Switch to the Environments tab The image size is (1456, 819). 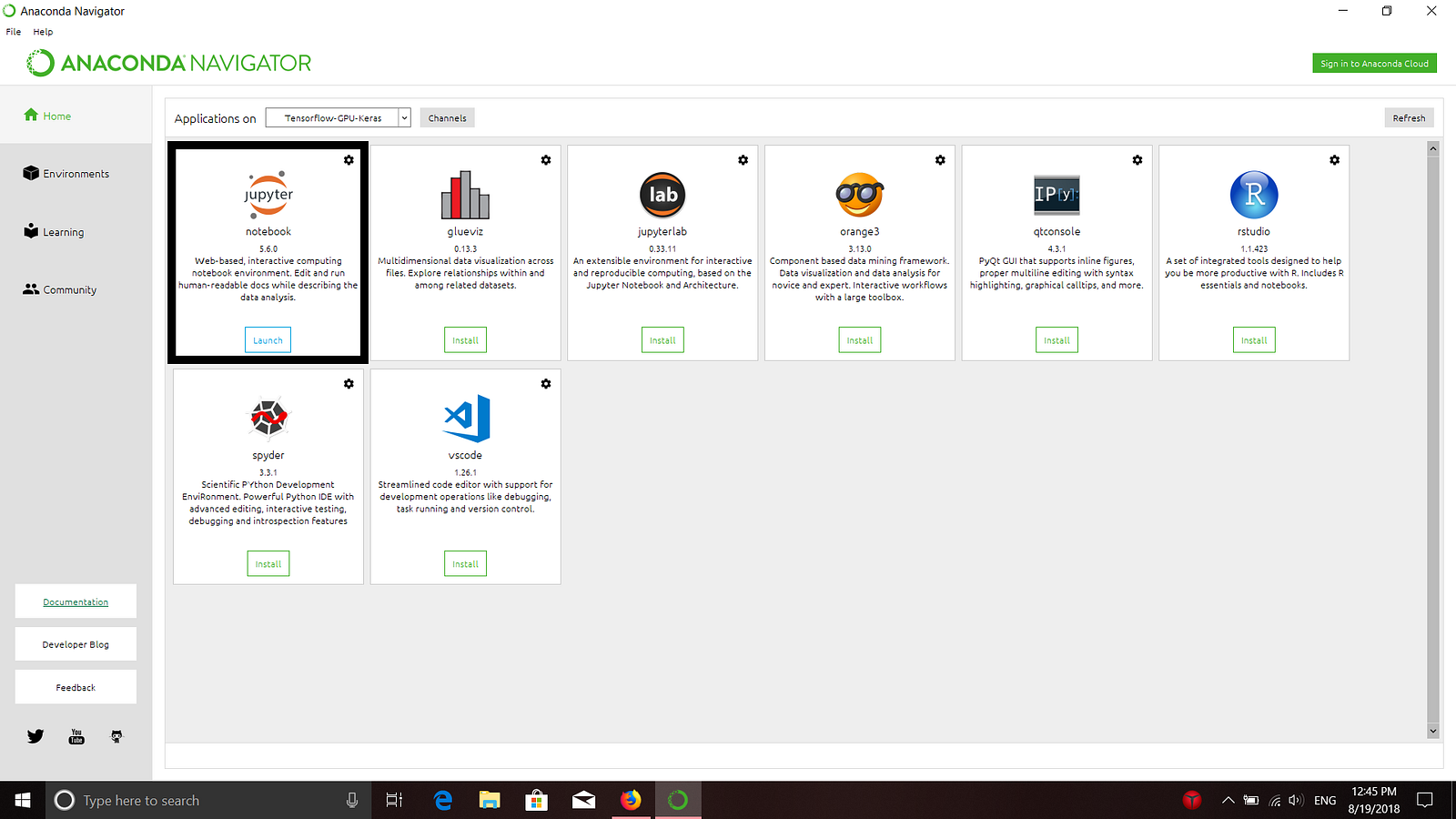pyautogui.click(x=76, y=174)
